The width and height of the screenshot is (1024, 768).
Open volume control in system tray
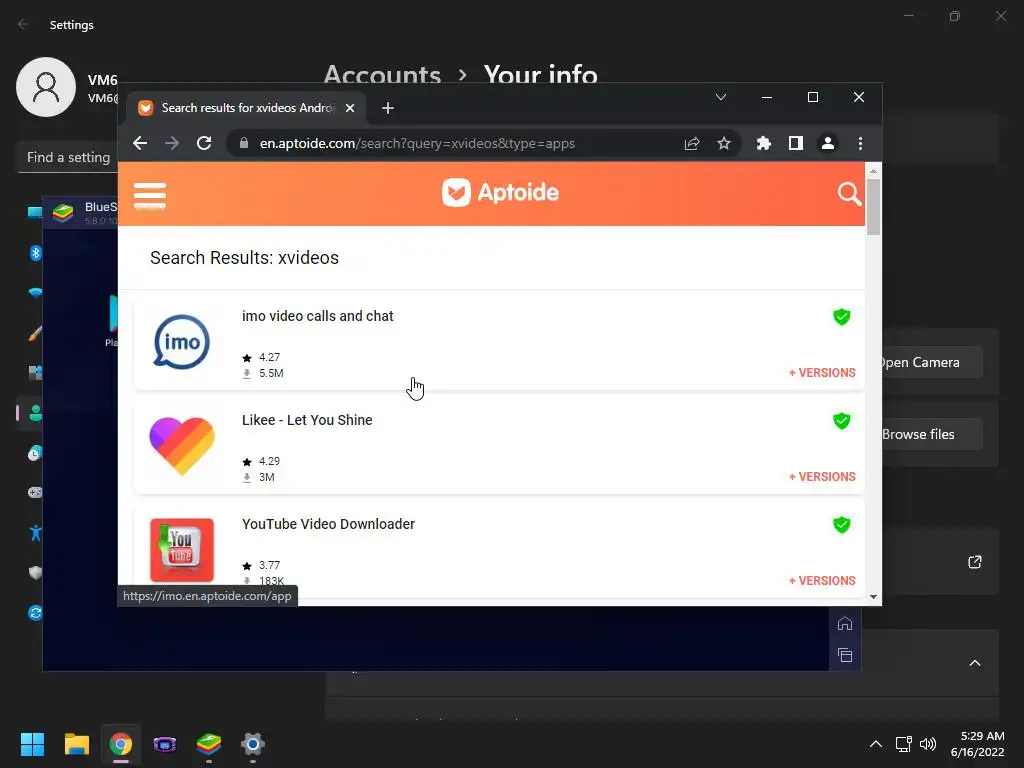(927, 744)
